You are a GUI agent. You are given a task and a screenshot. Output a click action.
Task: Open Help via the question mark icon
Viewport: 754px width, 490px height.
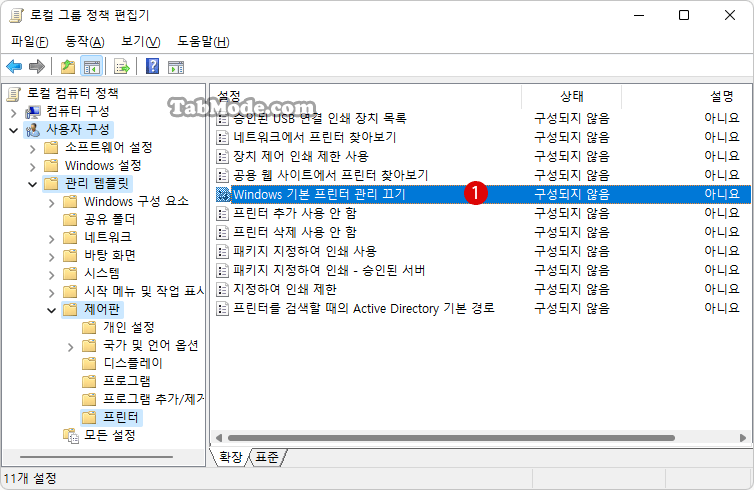pyautogui.click(x=152, y=66)
